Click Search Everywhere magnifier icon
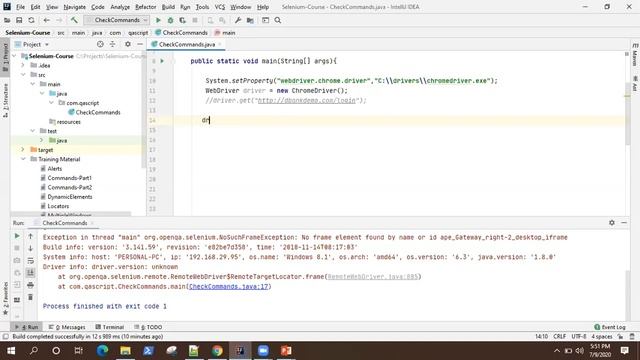This screenshot has height=360, width=640. tap(278, 20)
